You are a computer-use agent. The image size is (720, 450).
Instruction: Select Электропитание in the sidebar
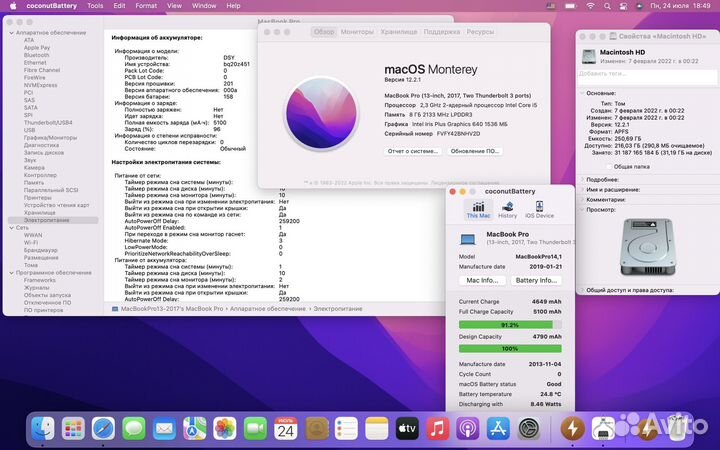coord(53,220)
